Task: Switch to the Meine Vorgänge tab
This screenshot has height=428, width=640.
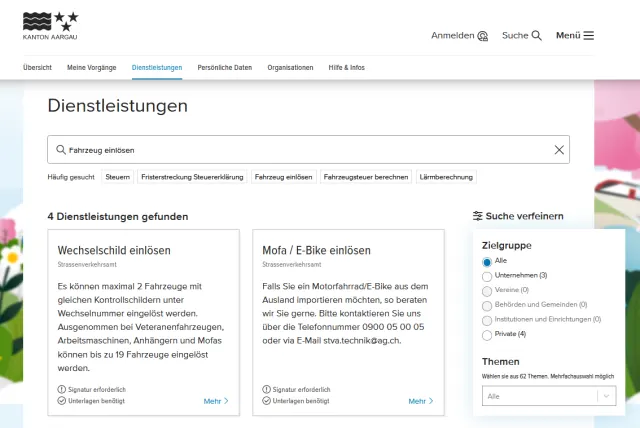Action: (x=91, y=68)
